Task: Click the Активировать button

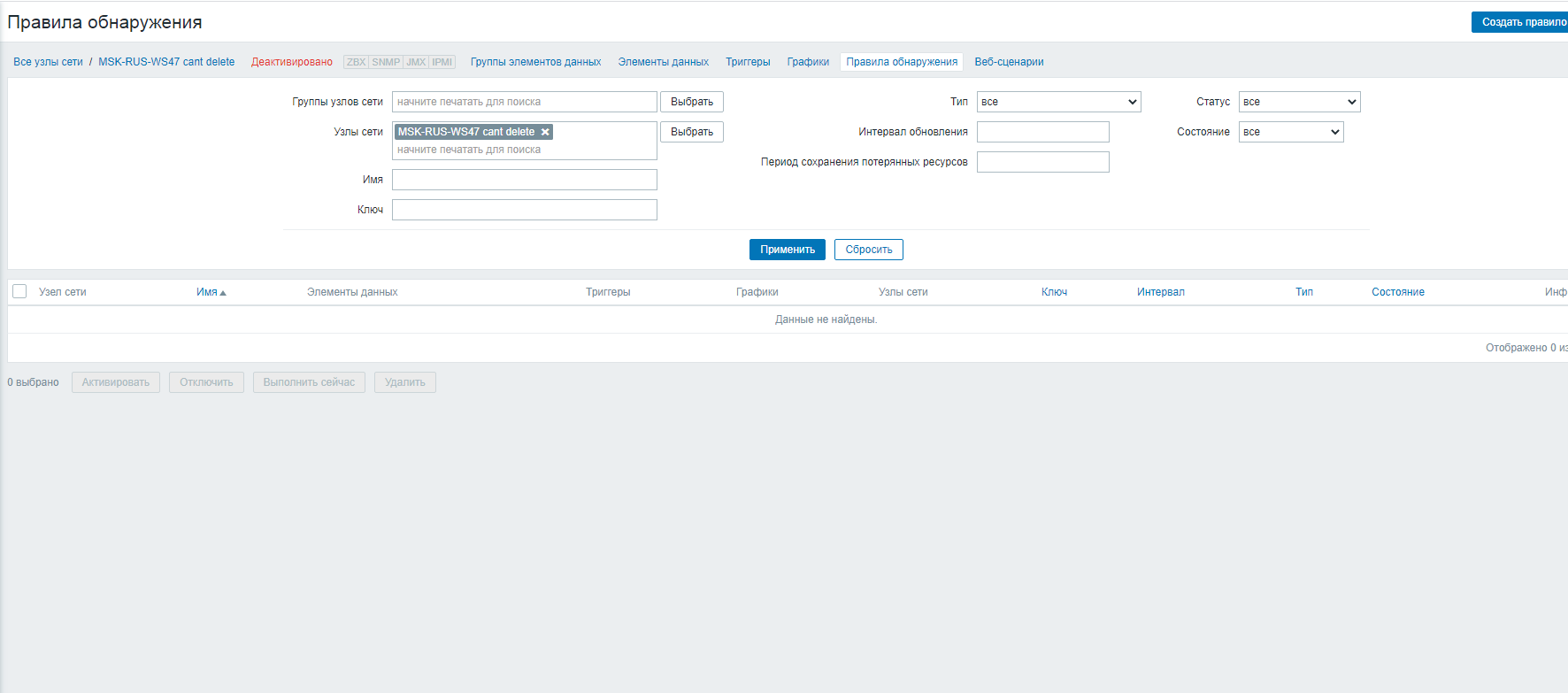Action: [x=116, y=382]
